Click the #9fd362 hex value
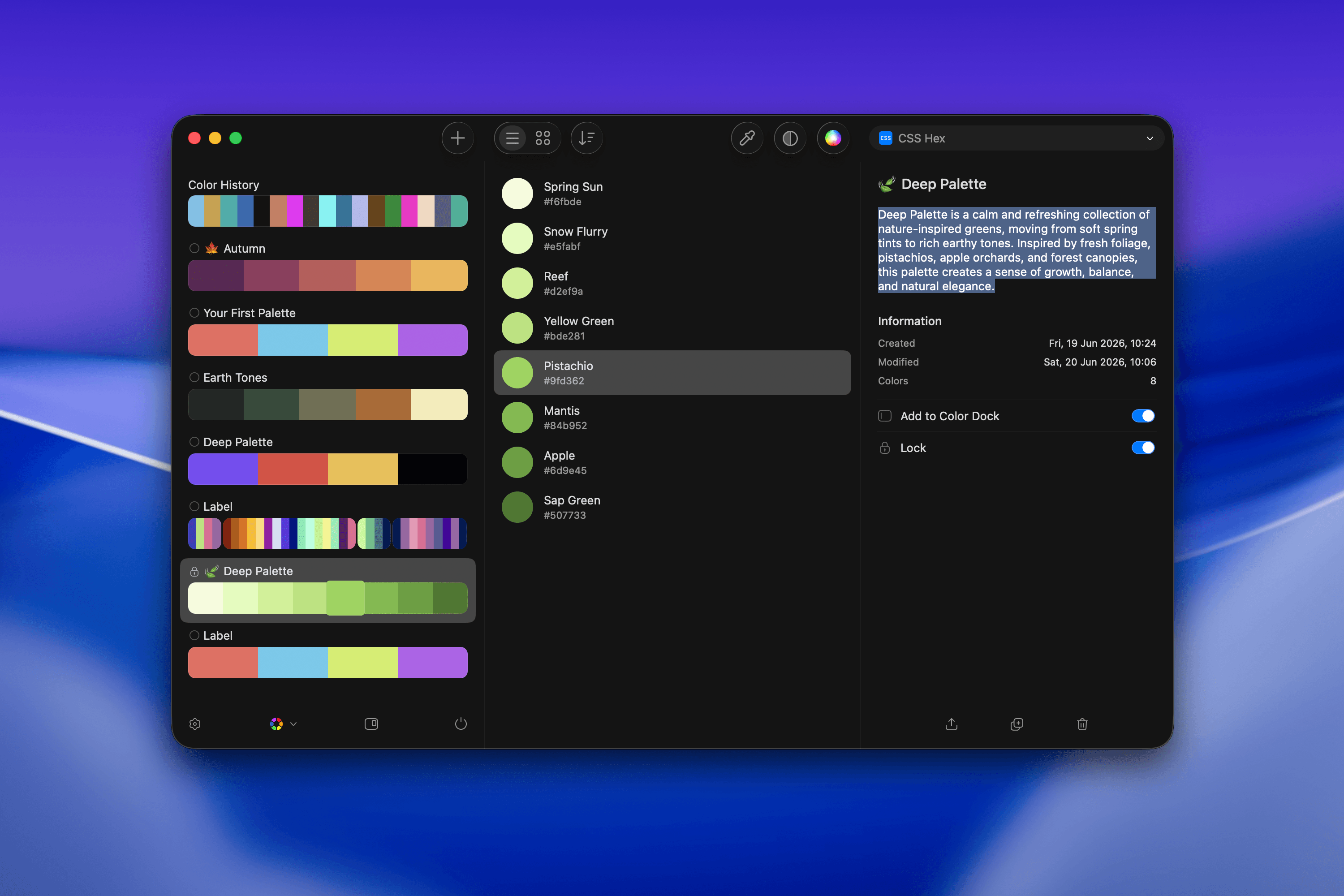The width and height of the screenshot is (1344, 896). [x=564, y=380]
